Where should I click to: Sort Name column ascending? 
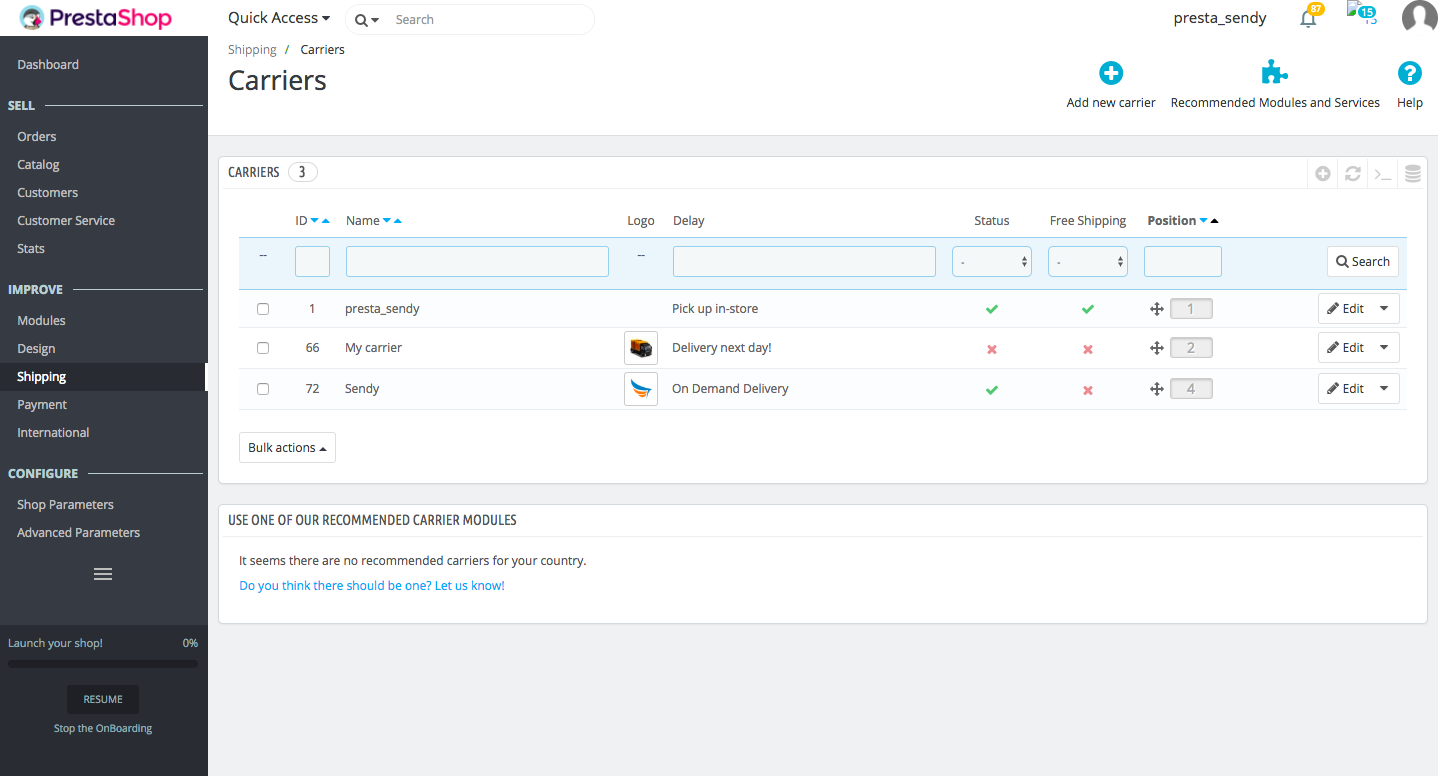coord(398,221)
